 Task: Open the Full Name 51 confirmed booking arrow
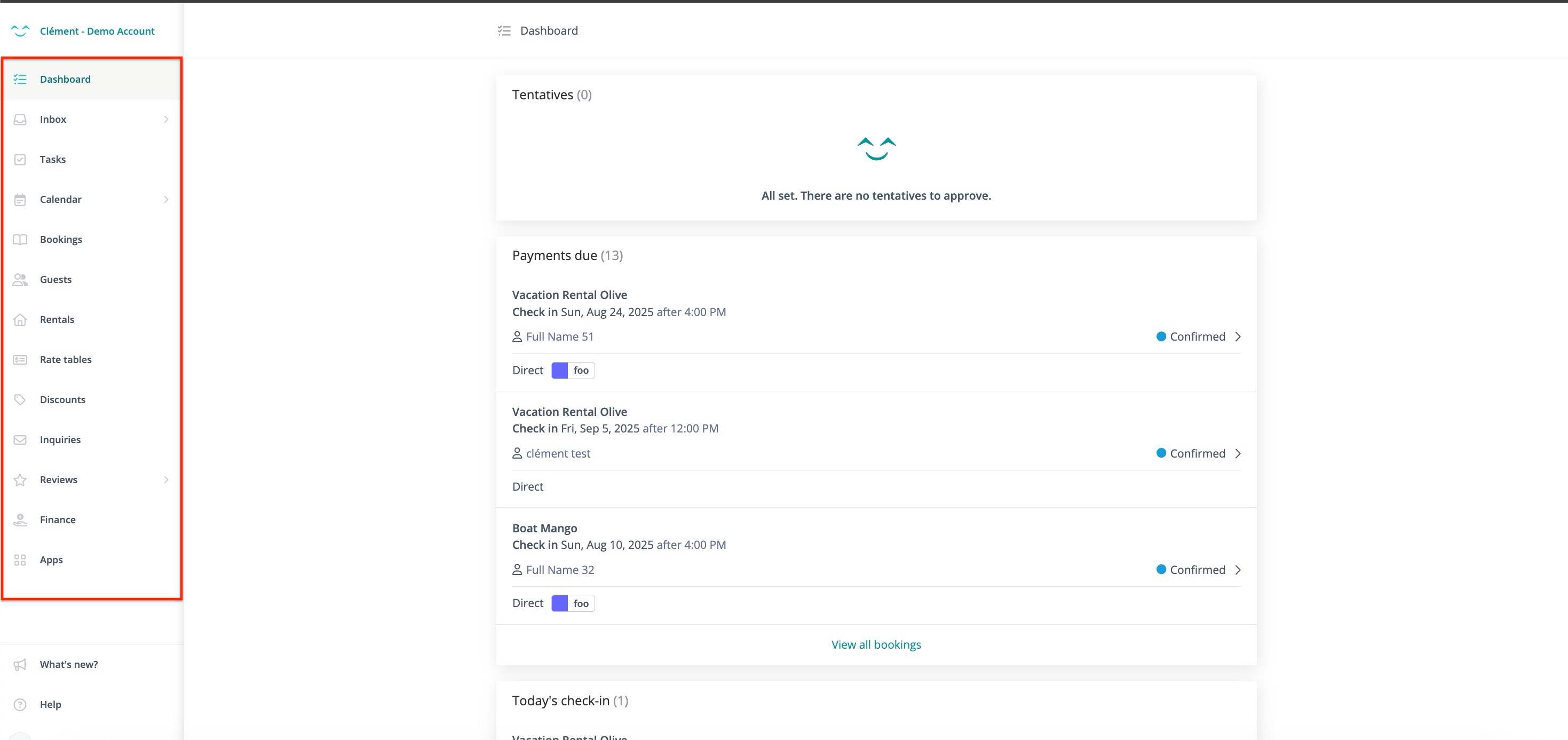[1238, 337]
